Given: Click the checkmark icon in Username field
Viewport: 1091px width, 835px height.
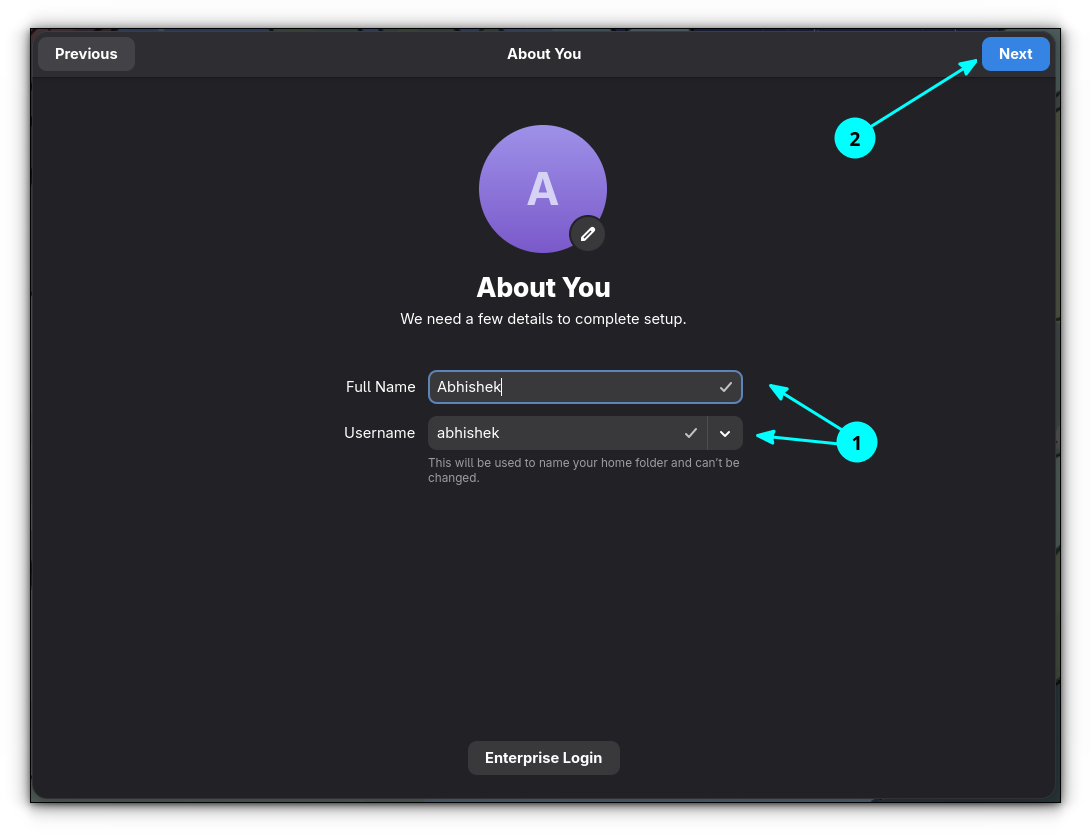Looking at the screenshot, I should [x=690, y=433].
